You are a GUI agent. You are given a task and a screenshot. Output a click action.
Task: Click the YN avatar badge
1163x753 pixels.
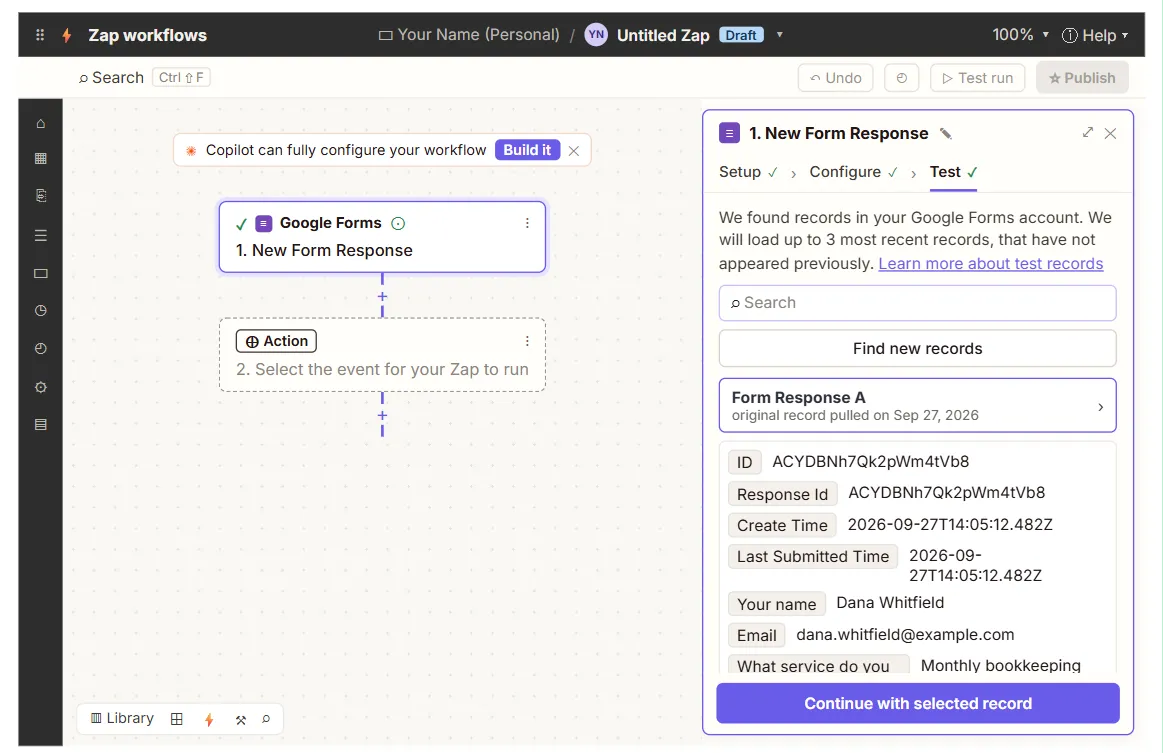(x=596, y=34)
